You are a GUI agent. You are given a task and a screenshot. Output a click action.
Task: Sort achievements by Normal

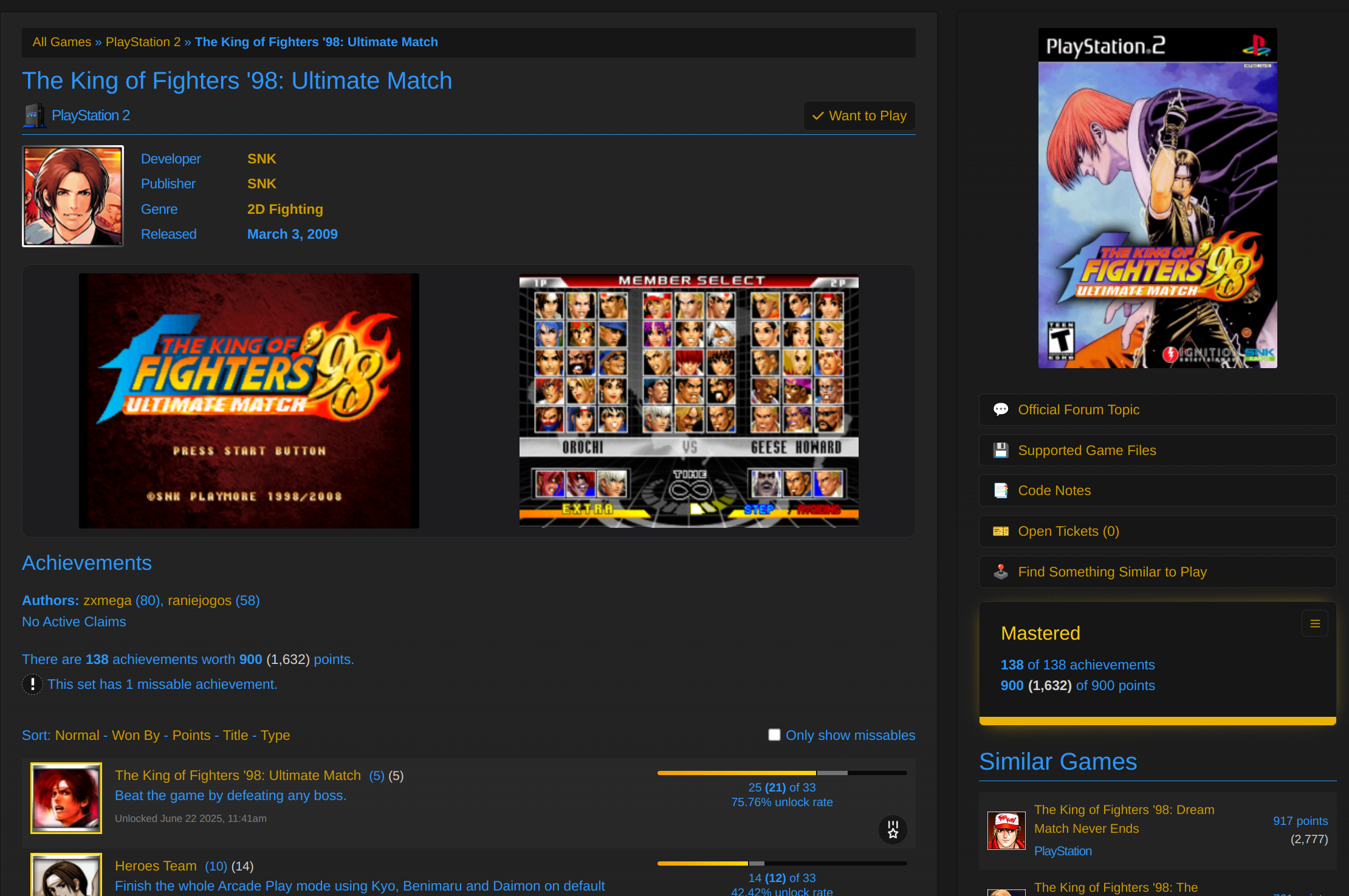pyautogui.click(x=77, y=735)
